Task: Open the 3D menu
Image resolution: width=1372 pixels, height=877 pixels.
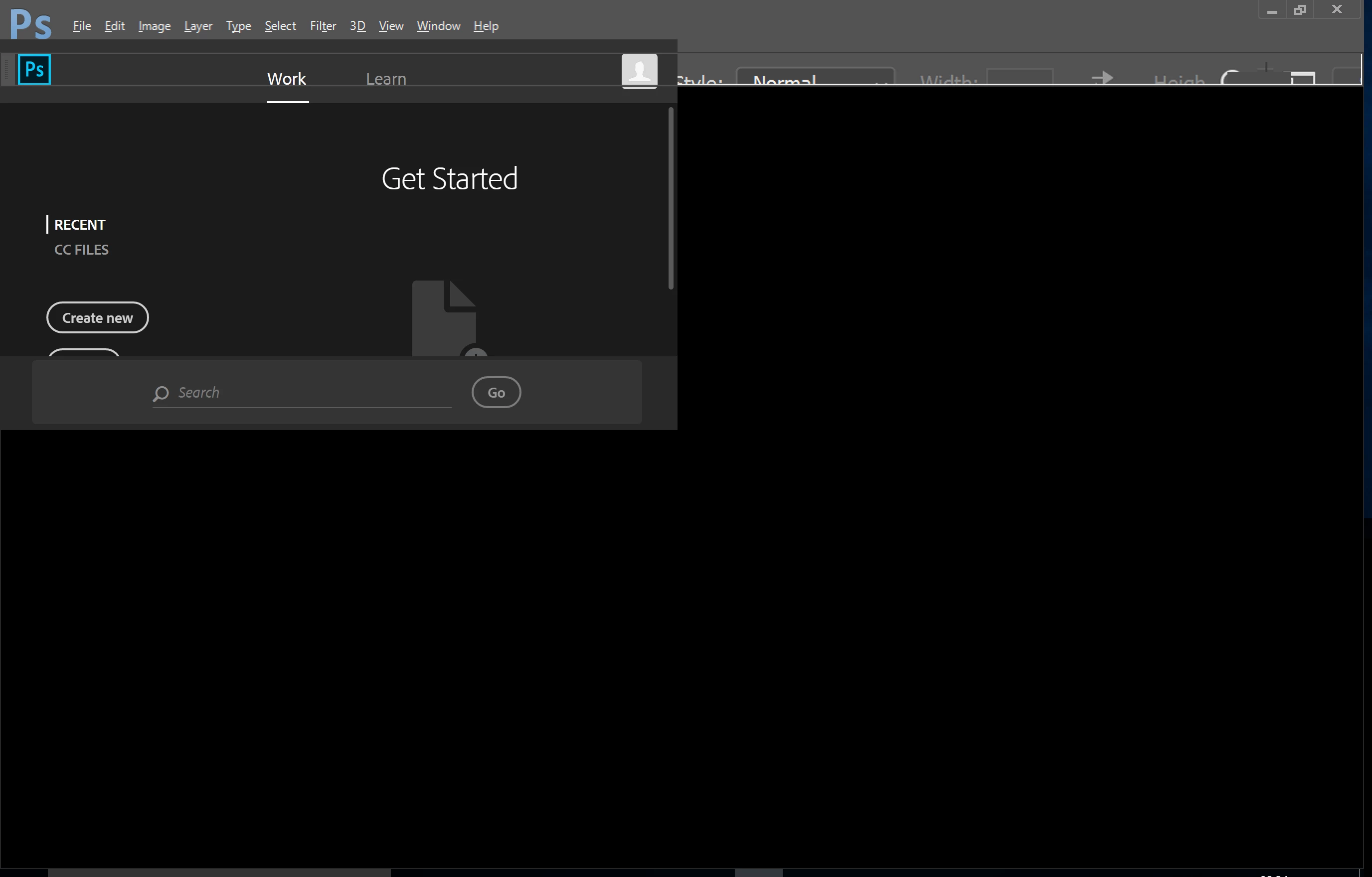Action: coord(357,25)
